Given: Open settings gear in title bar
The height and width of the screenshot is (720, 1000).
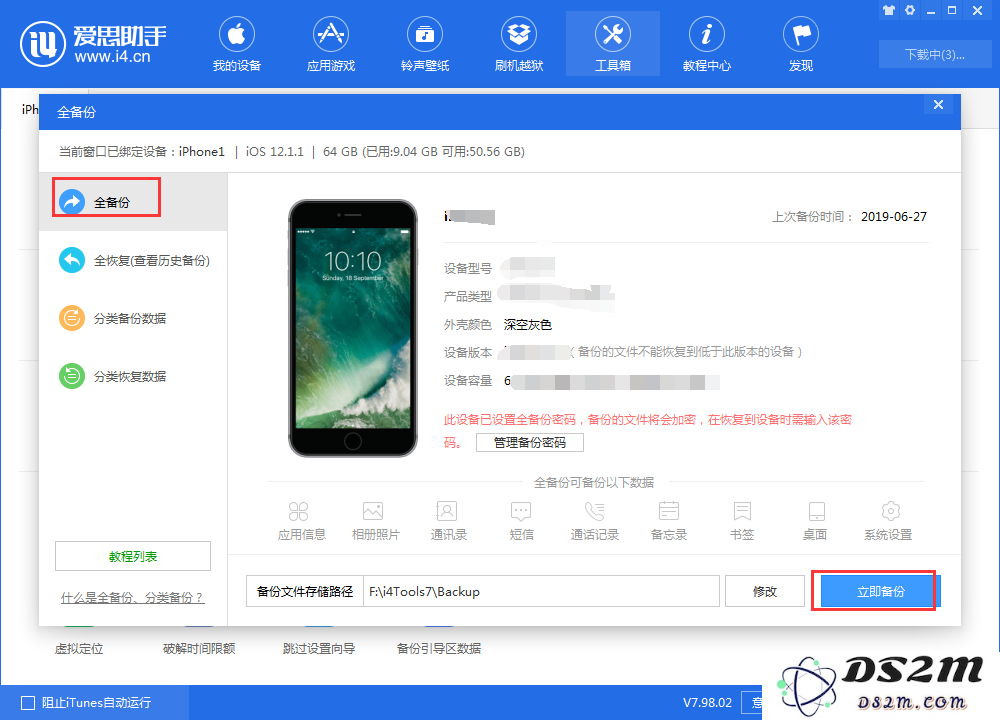Looking at the screenshot, I should (x=910, y=10).
